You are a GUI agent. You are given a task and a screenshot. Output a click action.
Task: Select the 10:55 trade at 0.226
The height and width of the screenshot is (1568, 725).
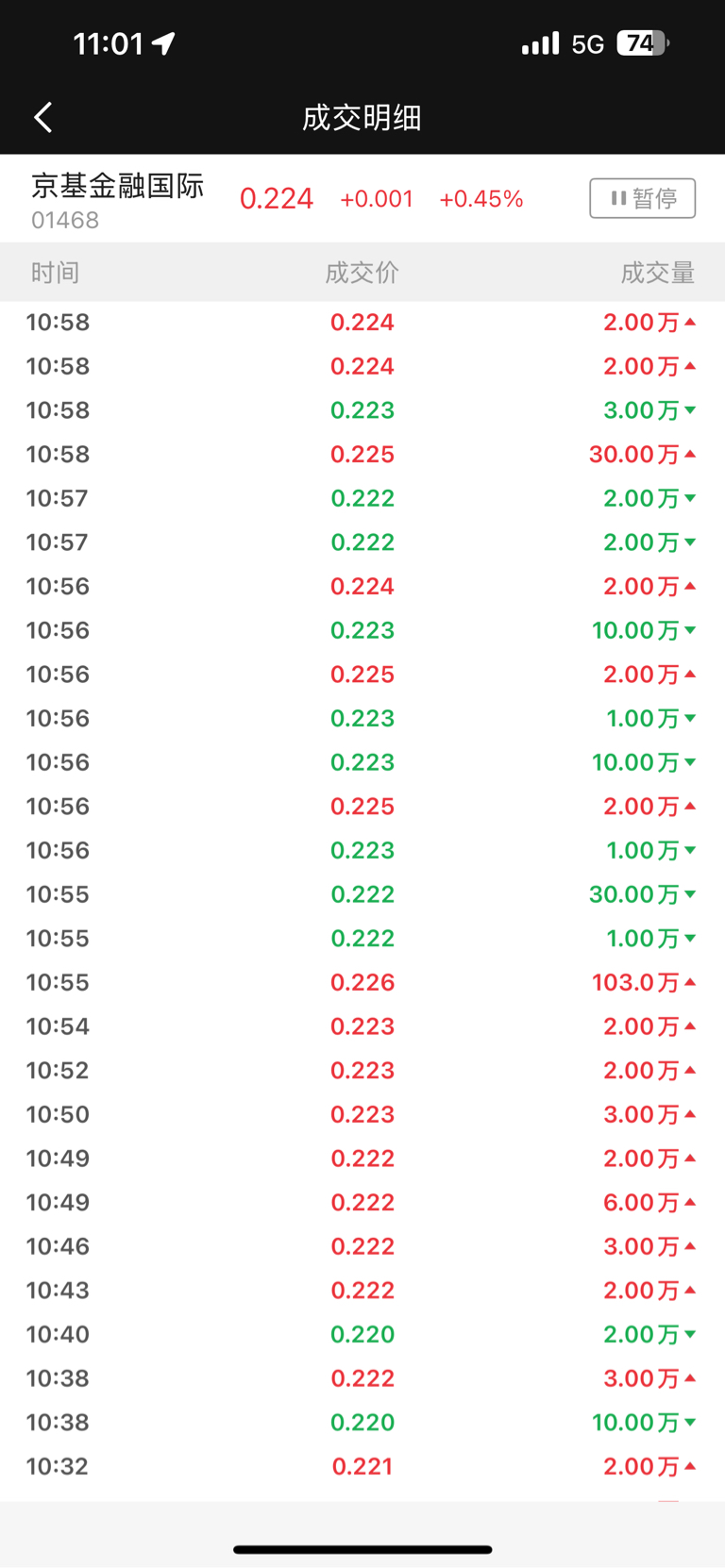[362, 982]
